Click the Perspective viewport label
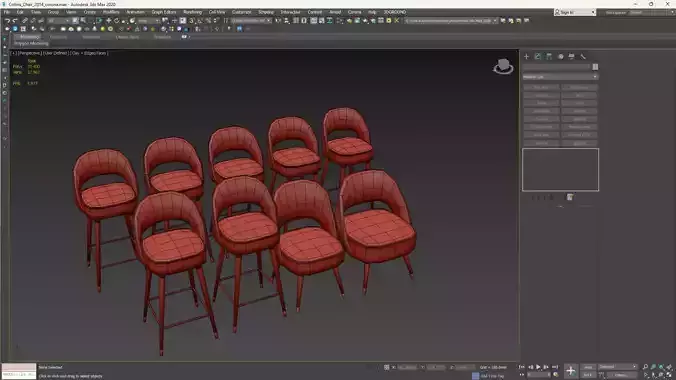 (x=29, y=53)
